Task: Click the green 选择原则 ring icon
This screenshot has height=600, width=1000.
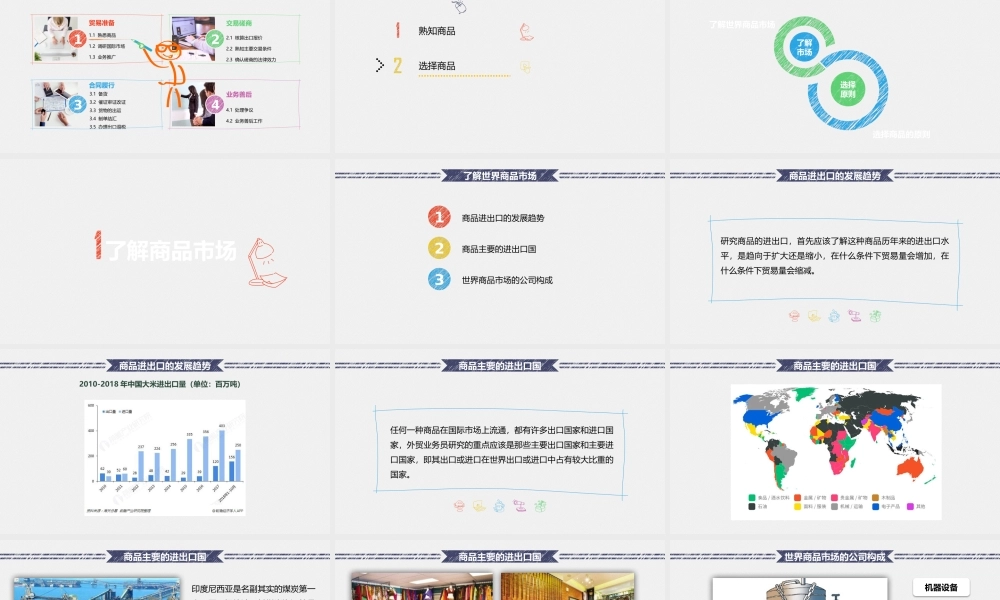Action: [x=847, y=91]
